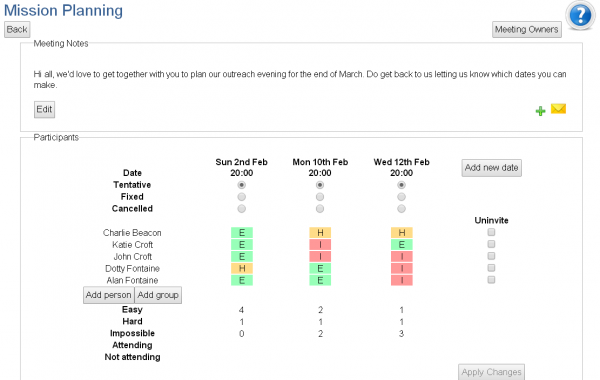600x380 pixels.
Task: Select Tentative for Mon 10th Feb
Action: 320,185
